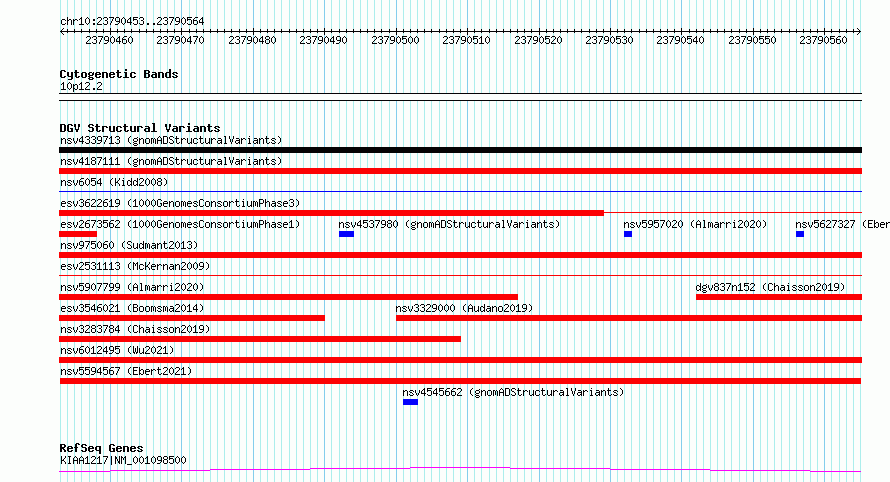
Task: Click ruler position 23790520
Action: click(x=538, y=40)
